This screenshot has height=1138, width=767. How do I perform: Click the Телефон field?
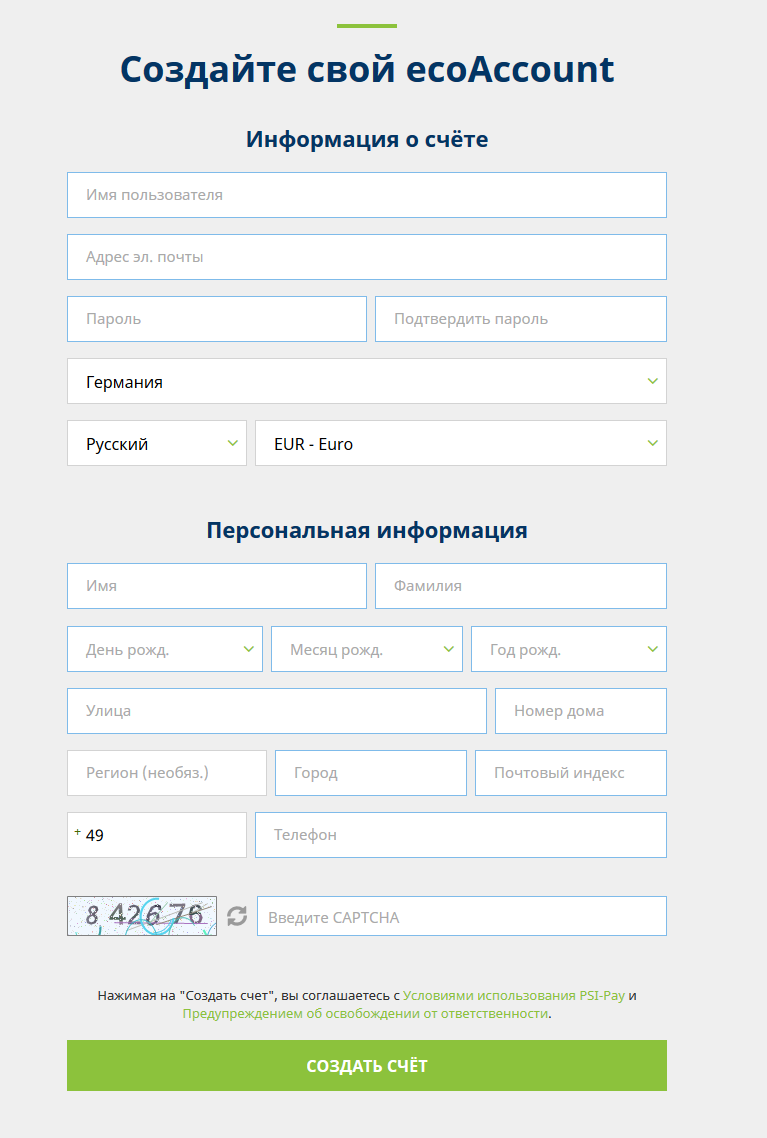click(x=461, y=835)
